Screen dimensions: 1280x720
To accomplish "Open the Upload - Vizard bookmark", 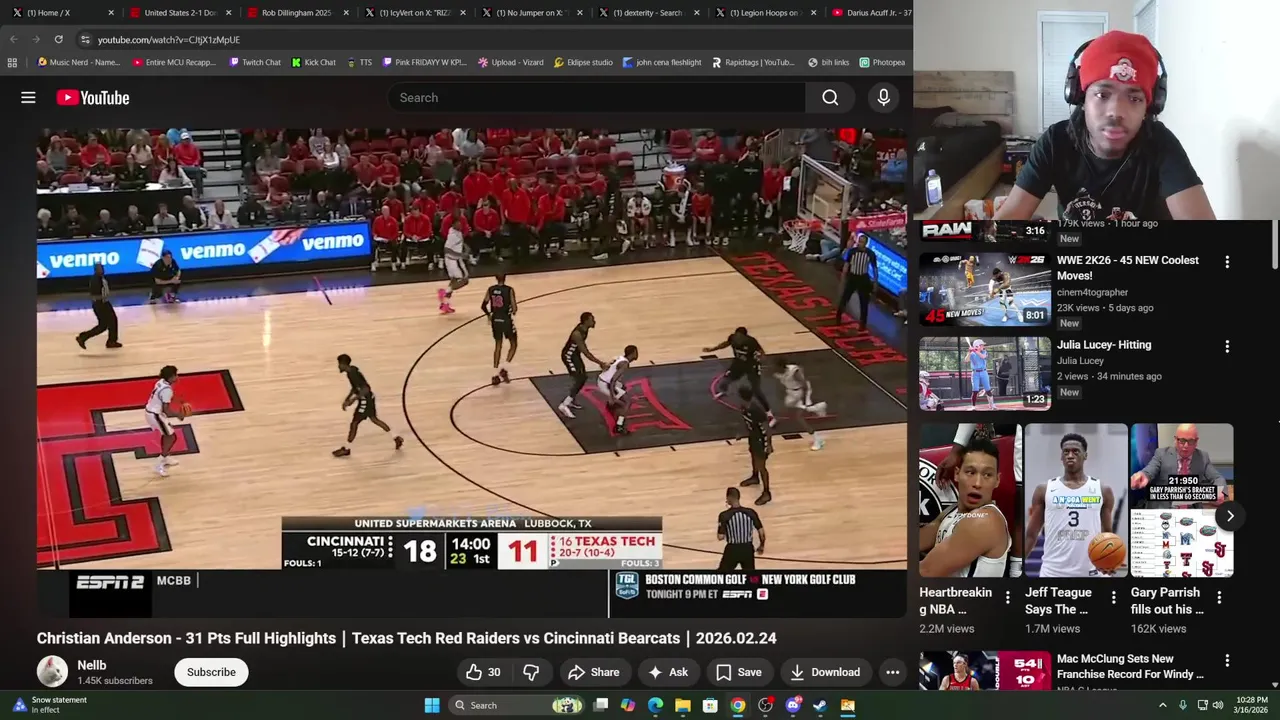I will 511,62.
